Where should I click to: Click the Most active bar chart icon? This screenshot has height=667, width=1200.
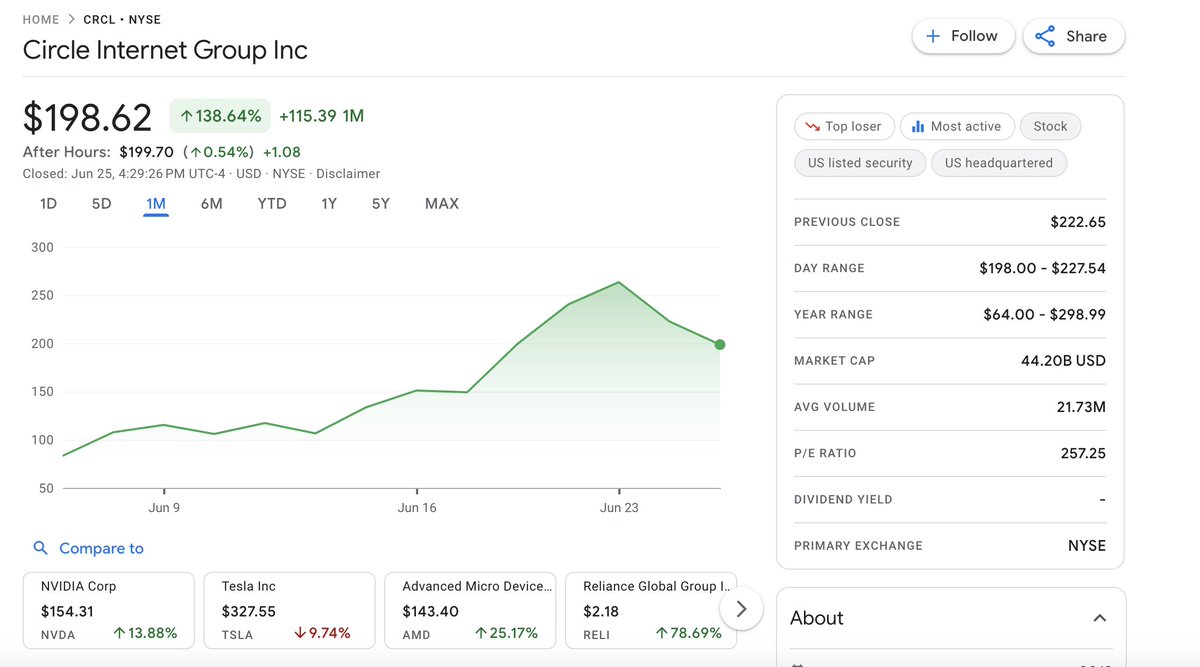918,127
